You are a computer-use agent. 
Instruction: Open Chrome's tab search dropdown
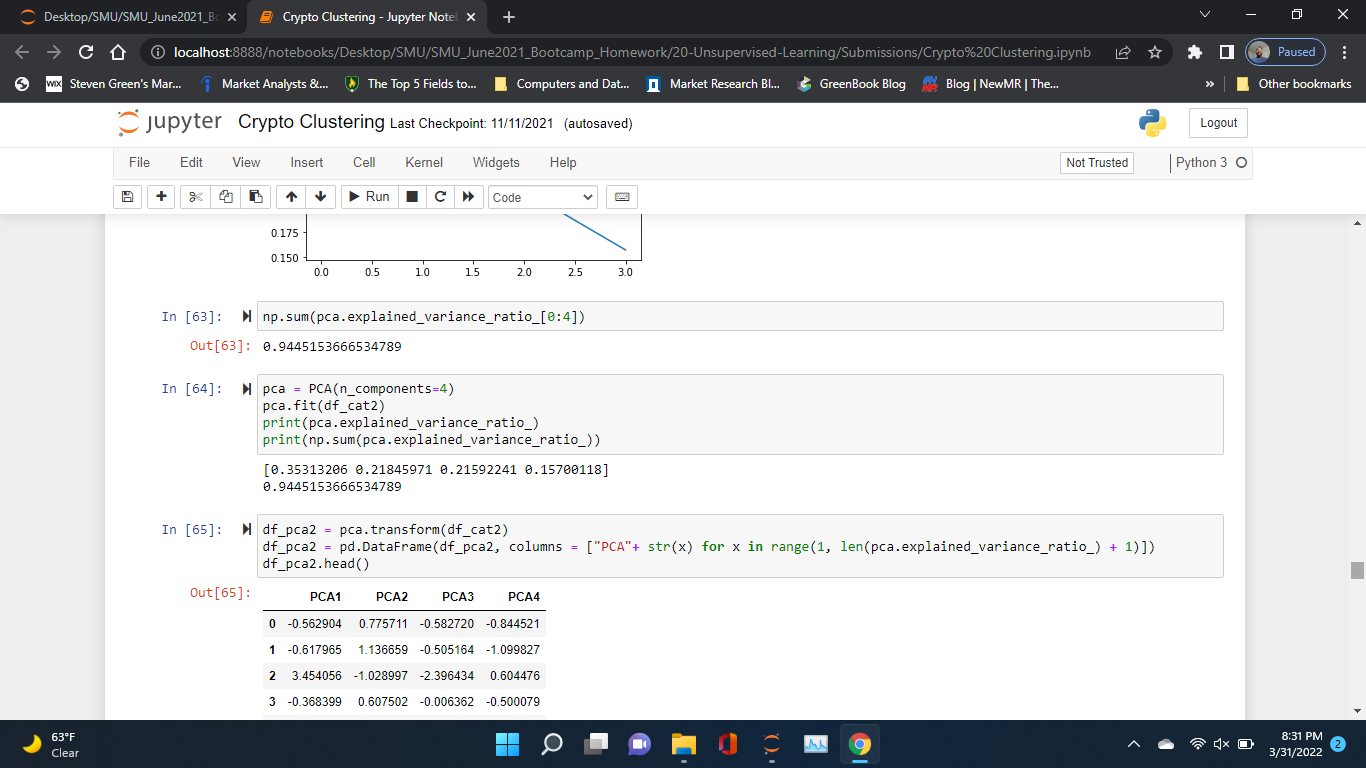click(x=1203, y=17)
